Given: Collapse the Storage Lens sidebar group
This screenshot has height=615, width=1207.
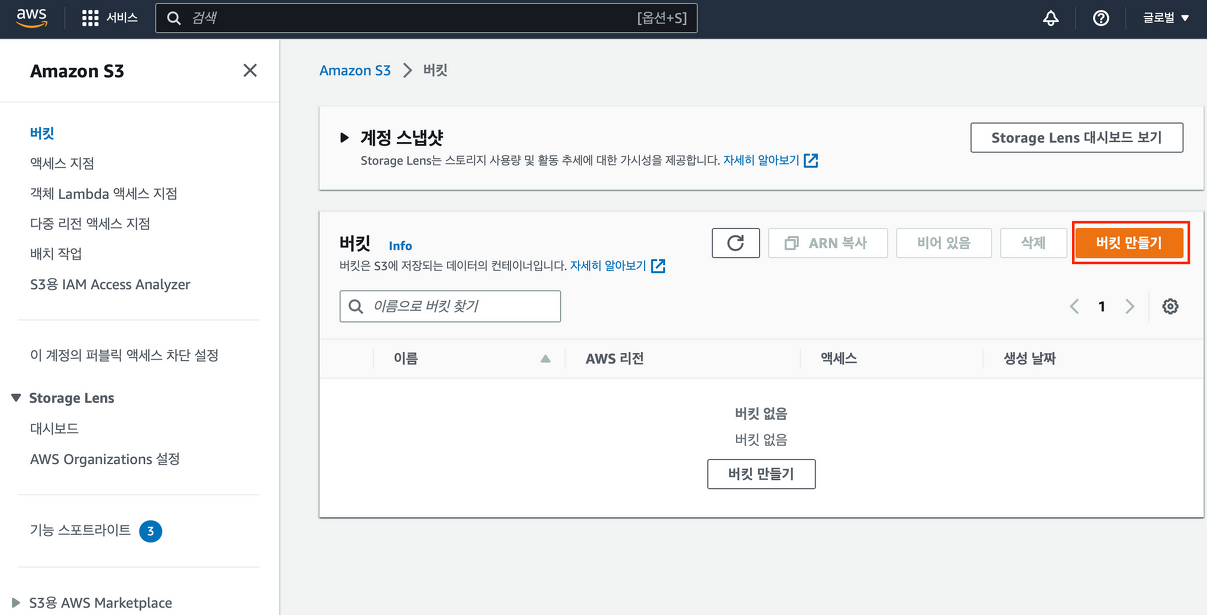Looking at the screenshot, I should click(16, 398).
